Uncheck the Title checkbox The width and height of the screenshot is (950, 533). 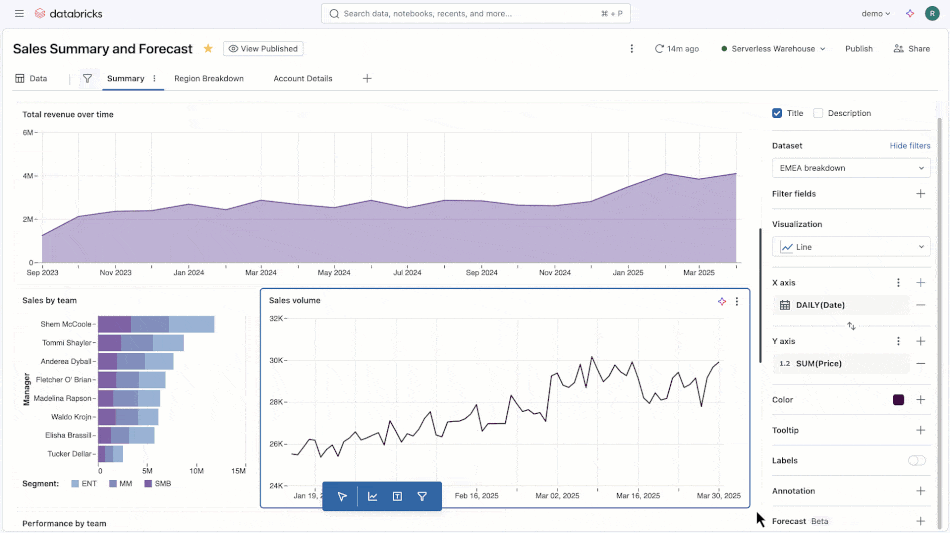777,113
